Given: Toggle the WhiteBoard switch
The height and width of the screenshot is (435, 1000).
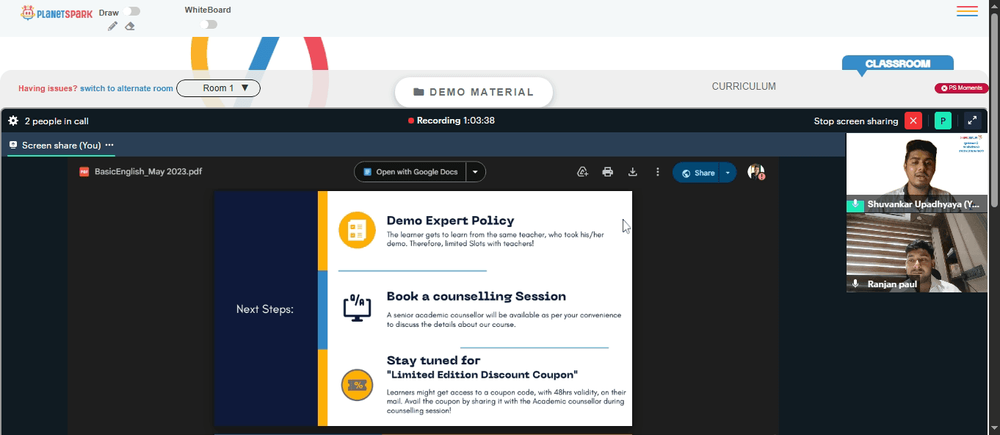Looking at the screenshot, I should pyautogui.click(x=209, y=24).
